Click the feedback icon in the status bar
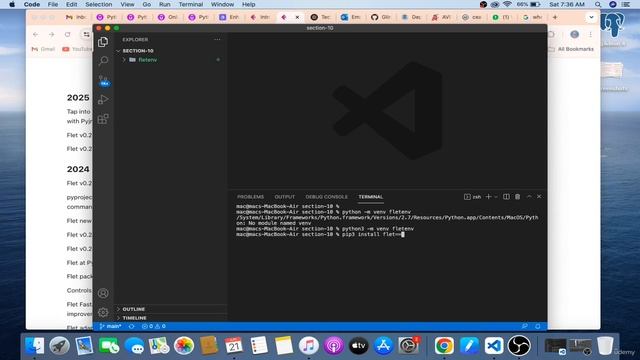640x360 pixels. tap(524, 326)
